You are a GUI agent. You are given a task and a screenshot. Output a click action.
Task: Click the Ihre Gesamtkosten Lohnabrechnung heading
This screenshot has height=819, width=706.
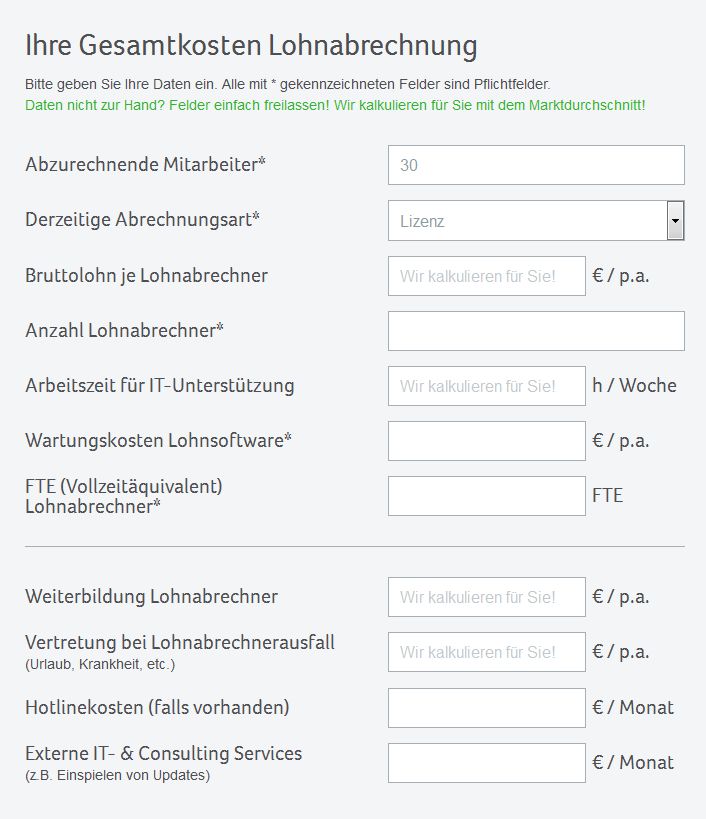[x=251, y=45]
